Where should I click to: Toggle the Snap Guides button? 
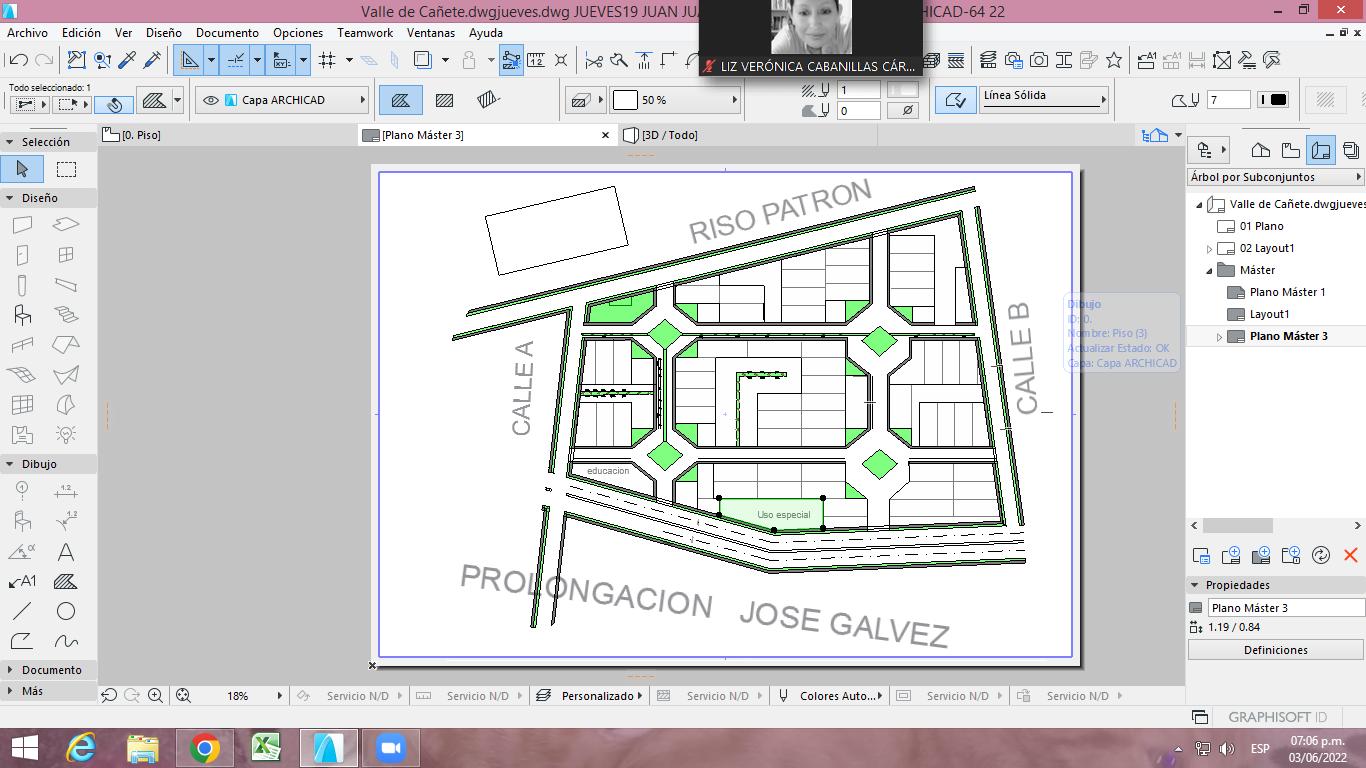click(x=236, y=60)
